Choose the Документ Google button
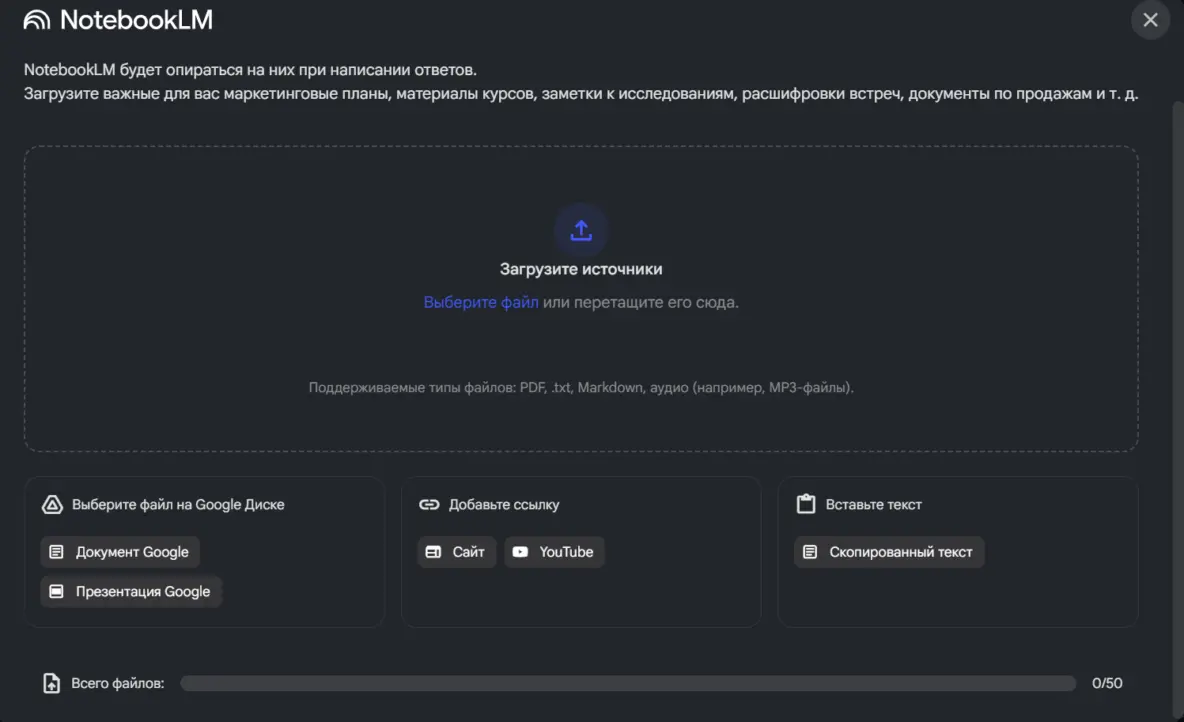Image resolution: width=1184 pixels, height=722 pixels. 120,552
